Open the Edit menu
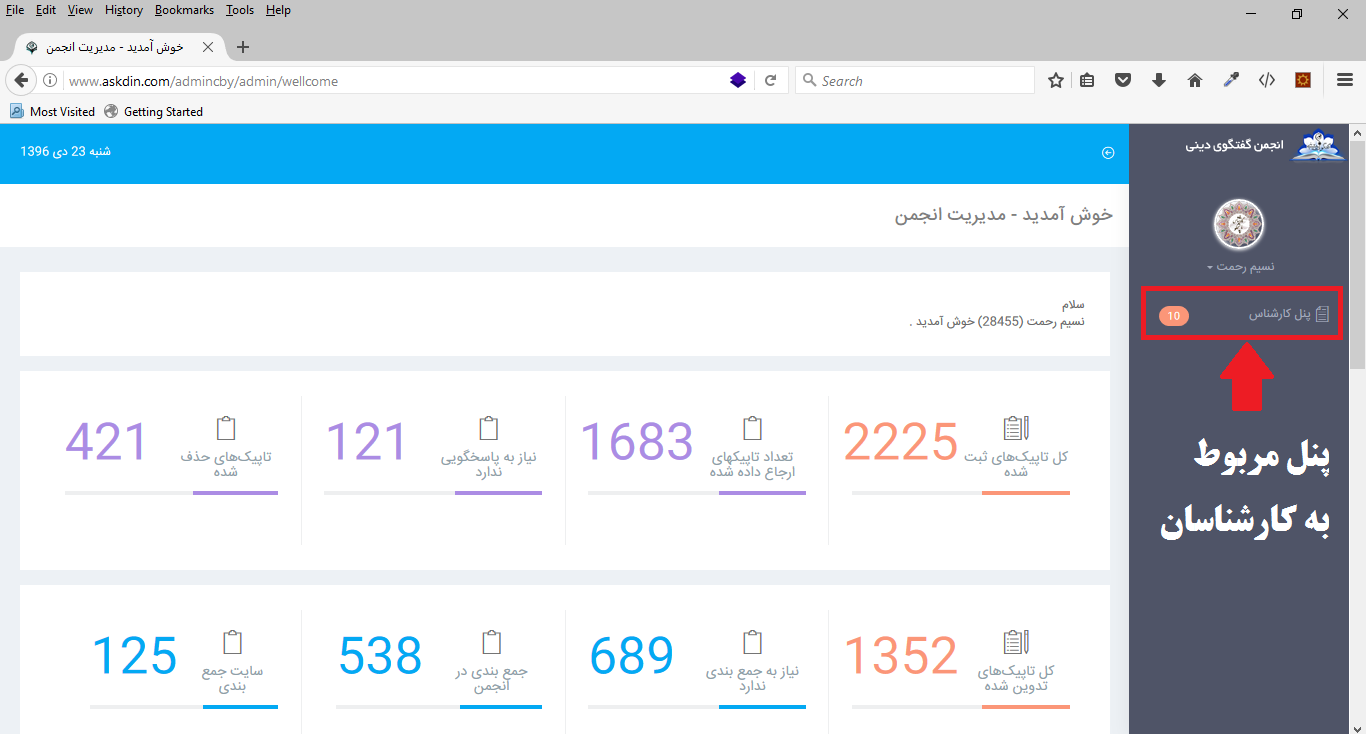This screenshot has height=734, width=1366. coord(46,10)
